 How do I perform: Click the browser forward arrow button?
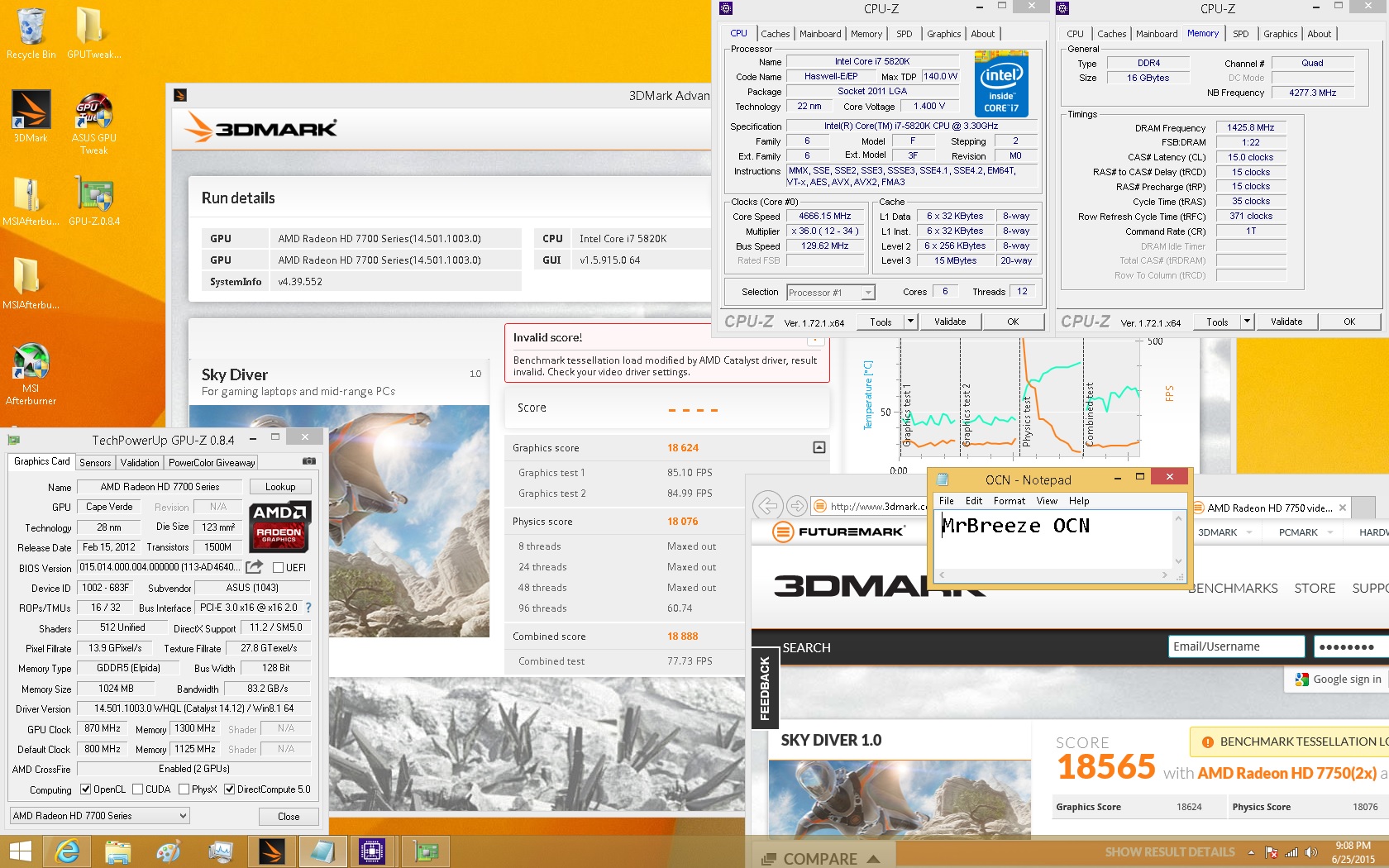796,506
